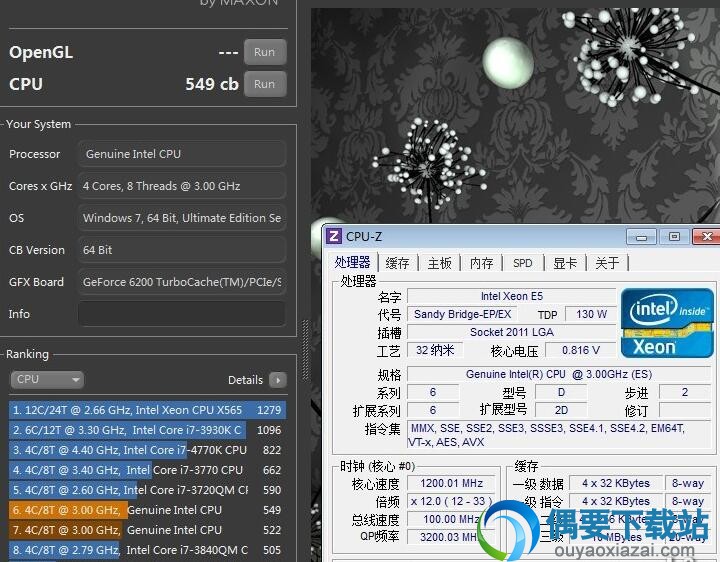This screenshot has width=720, height=562.
Task: Open the CPU ranking dropdown
Action: click(47, 380)
